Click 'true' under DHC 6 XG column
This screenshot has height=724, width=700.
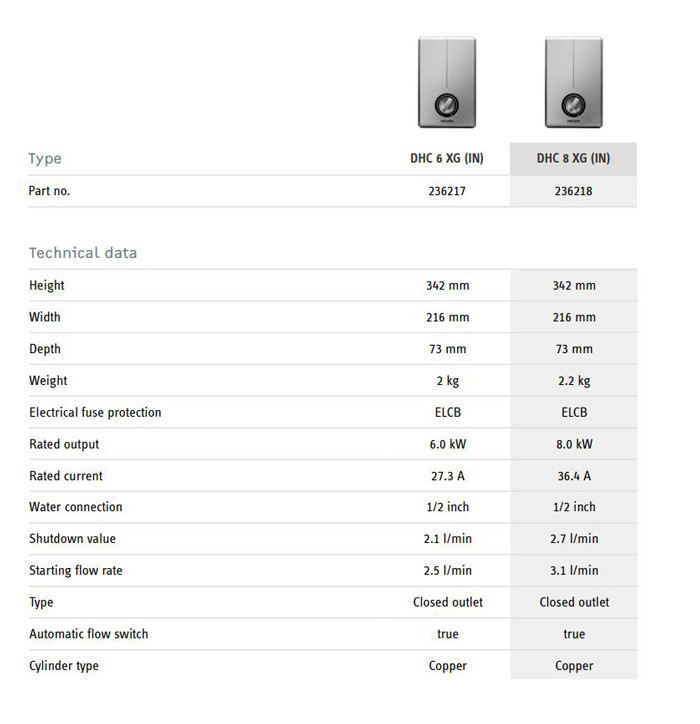click(x=448, y=634)
